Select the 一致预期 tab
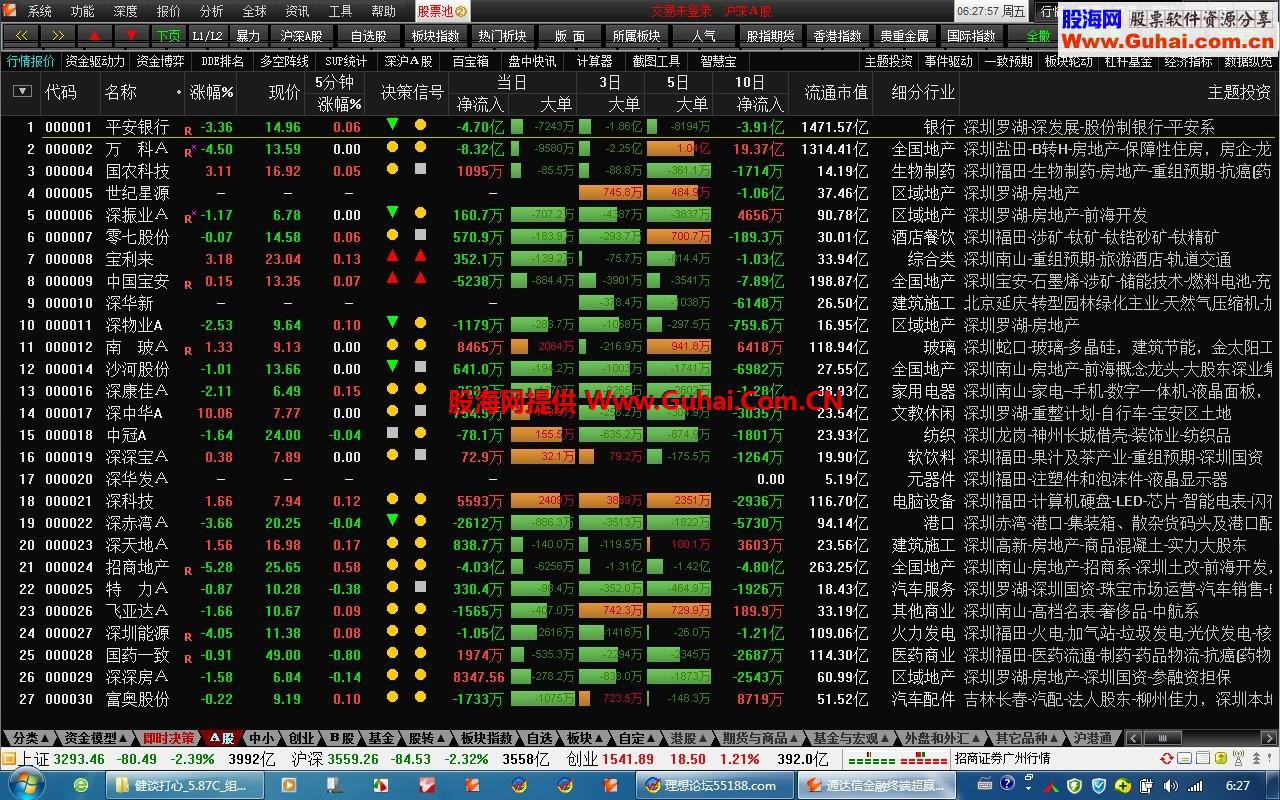The height and width of the screenshot is (800, 1280). pyautogui.click(x=1008, y=61)
